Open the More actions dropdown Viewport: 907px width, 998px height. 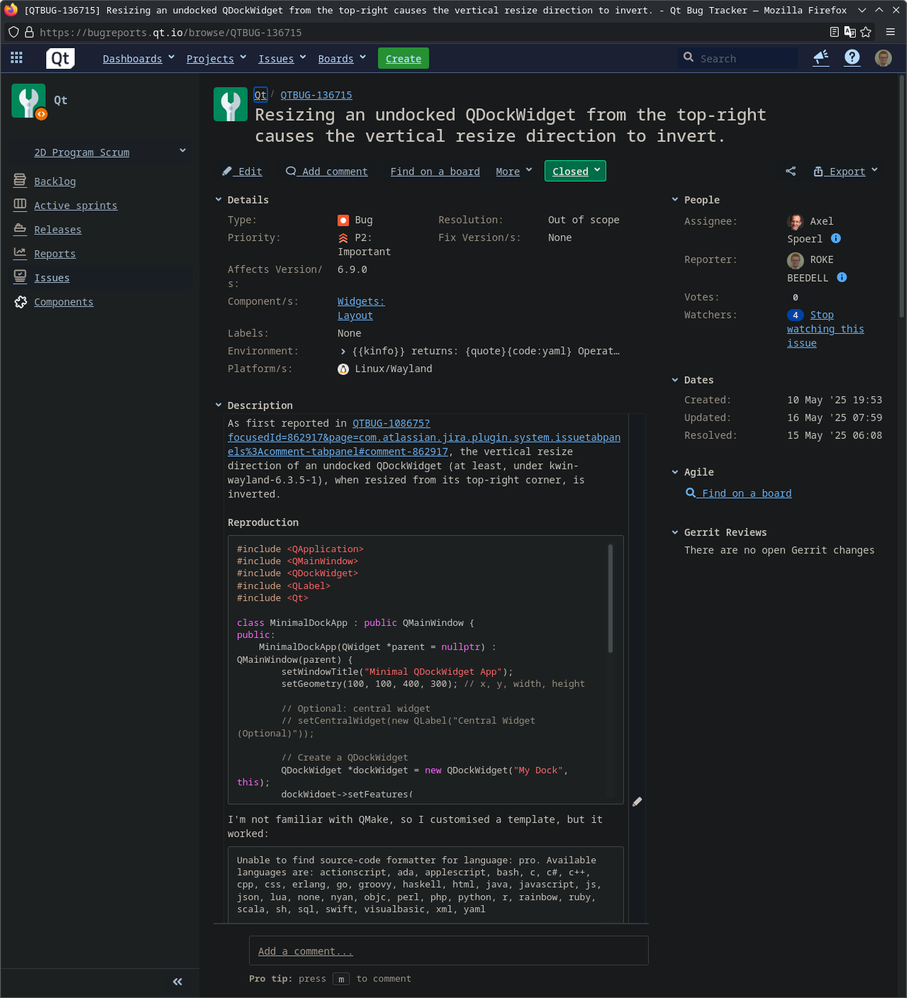514,171
